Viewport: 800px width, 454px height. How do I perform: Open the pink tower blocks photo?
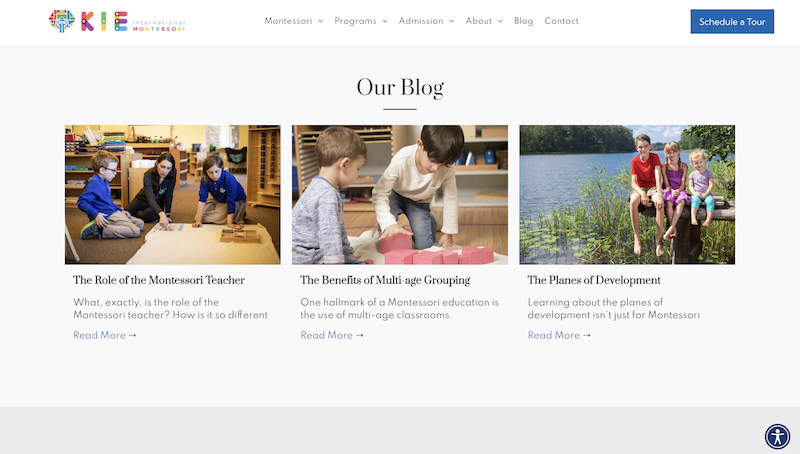click(x=400, y=194)
